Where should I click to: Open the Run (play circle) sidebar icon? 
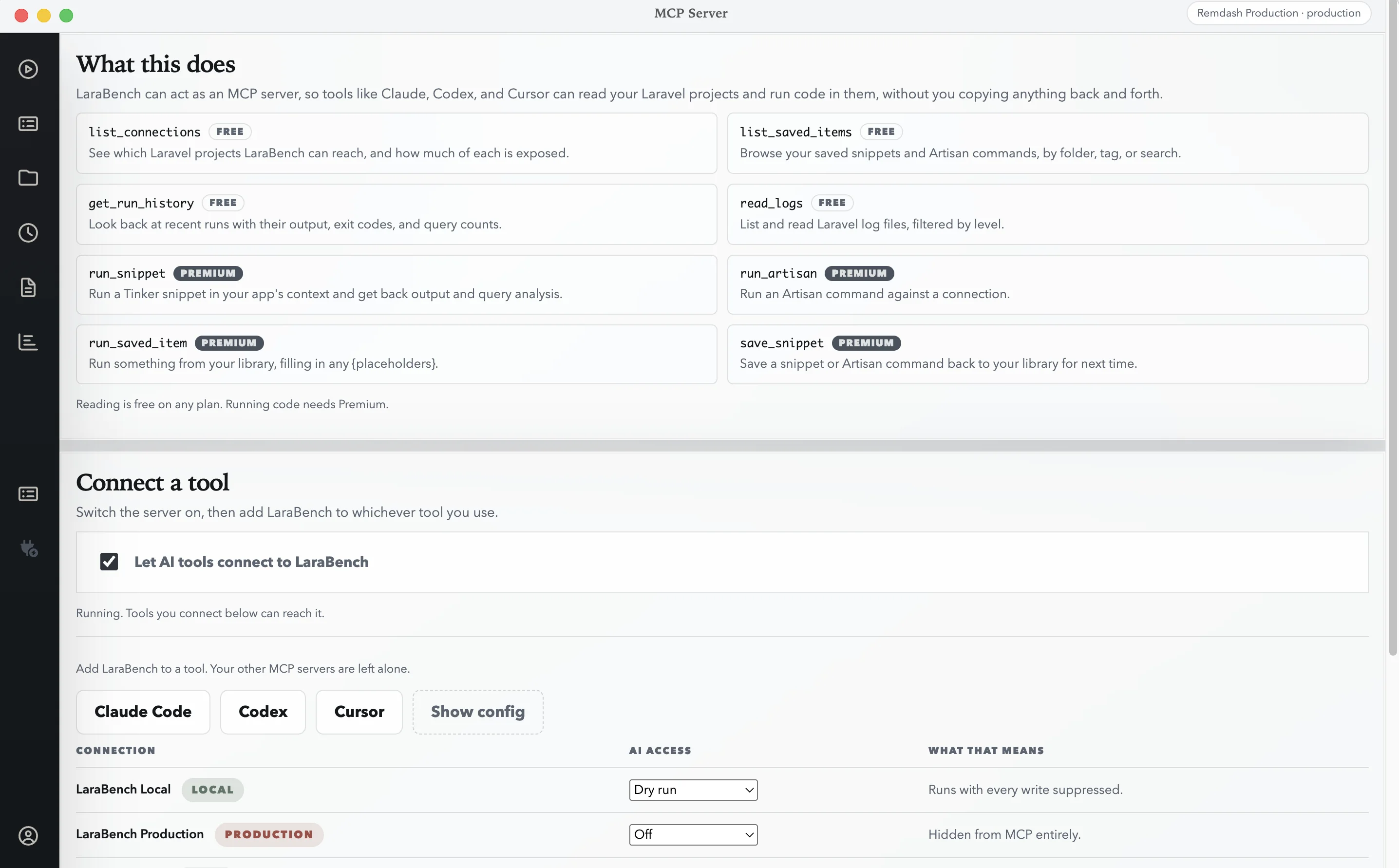tap(28, 70)
